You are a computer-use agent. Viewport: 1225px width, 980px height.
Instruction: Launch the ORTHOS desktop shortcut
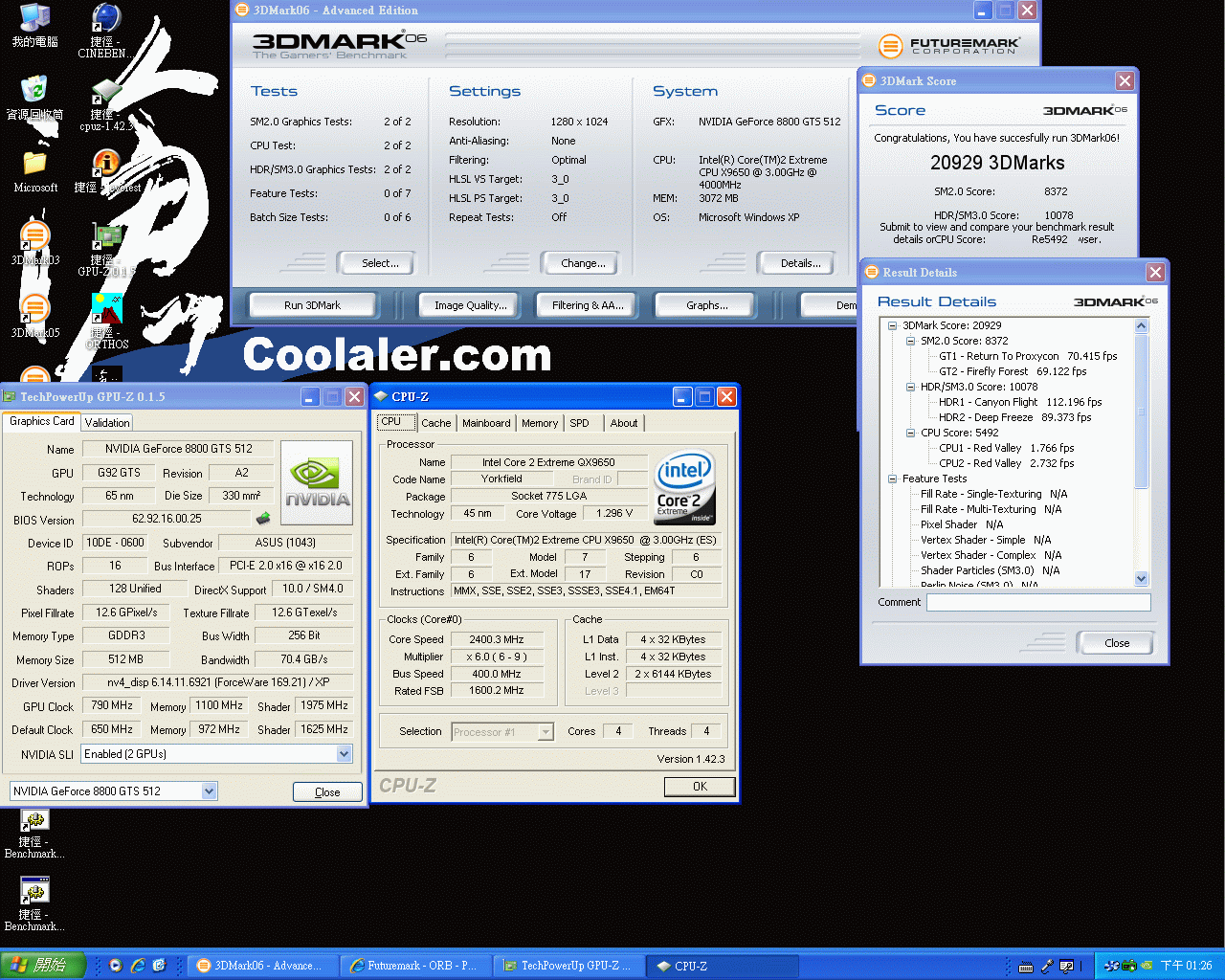[x=106, y=308]
